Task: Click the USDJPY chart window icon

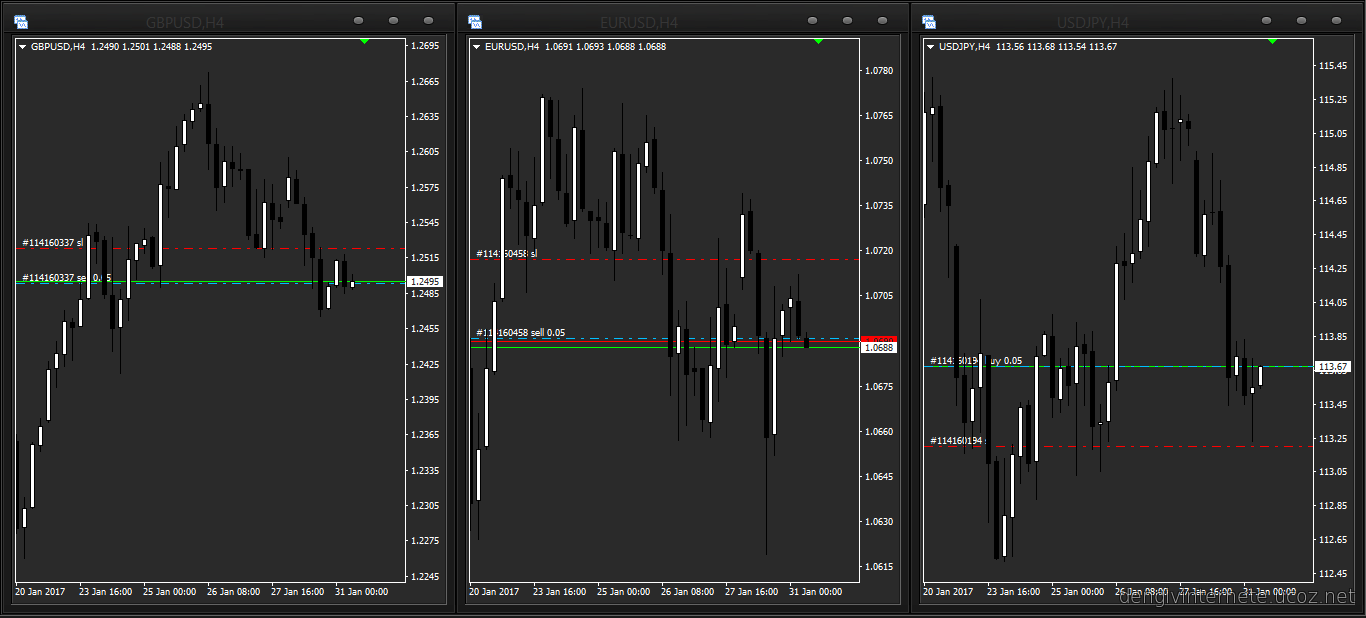Action: point(929,21)
